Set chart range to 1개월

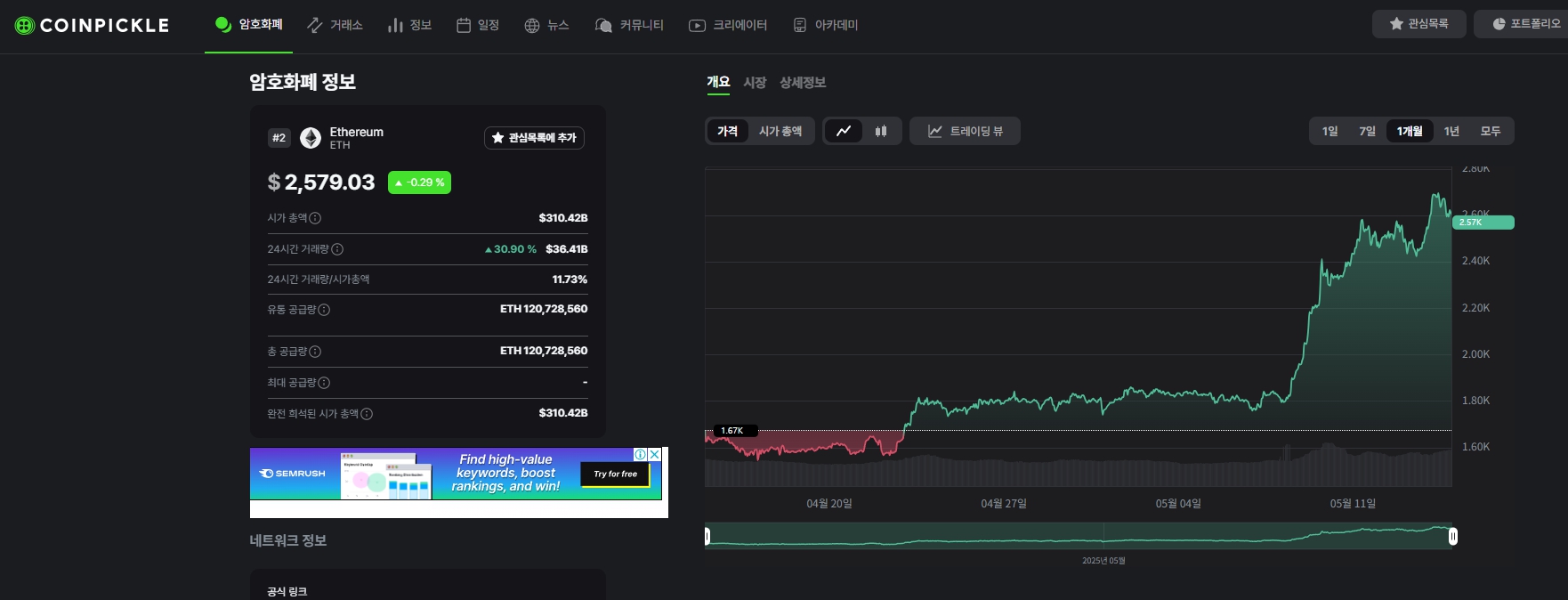click(x=1410, y=131)
